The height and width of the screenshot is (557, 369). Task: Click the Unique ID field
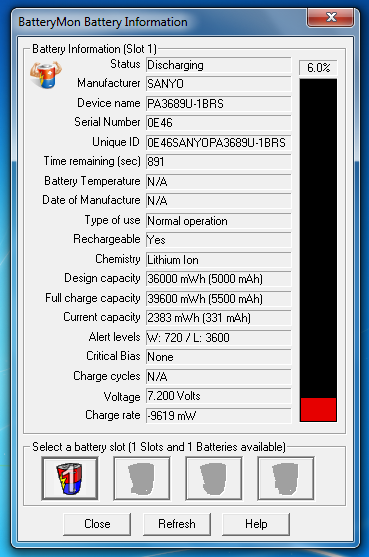(x=218, y=143)
